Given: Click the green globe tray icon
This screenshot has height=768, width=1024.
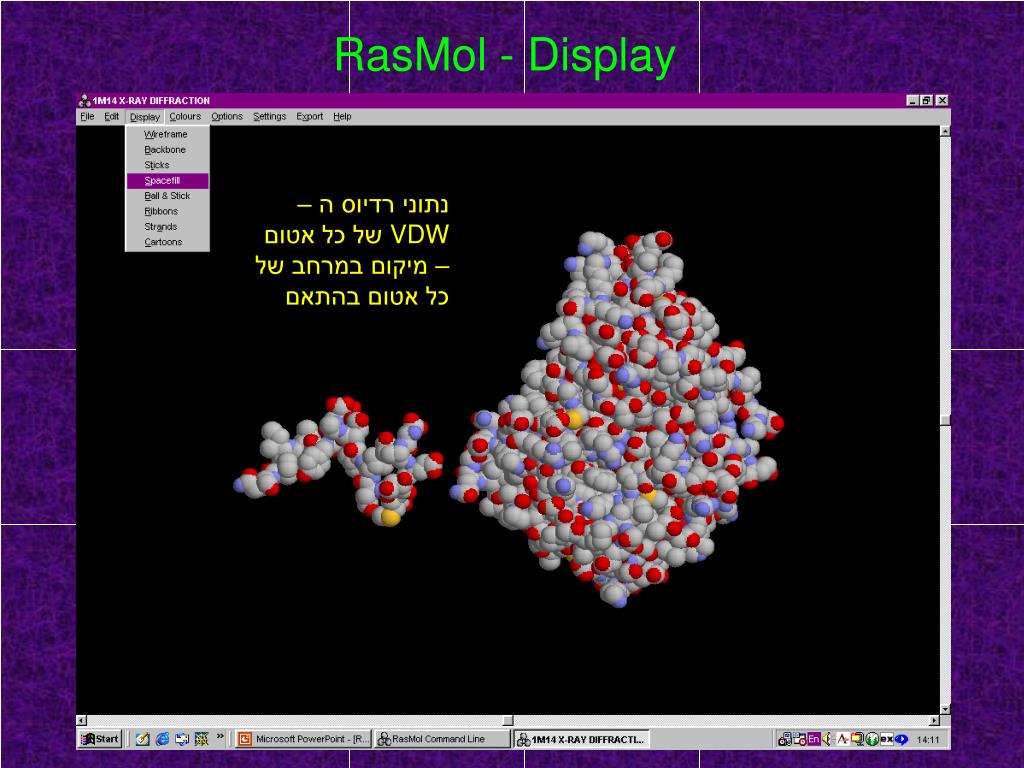Looking at the screenshot, I should coord(871,739).
